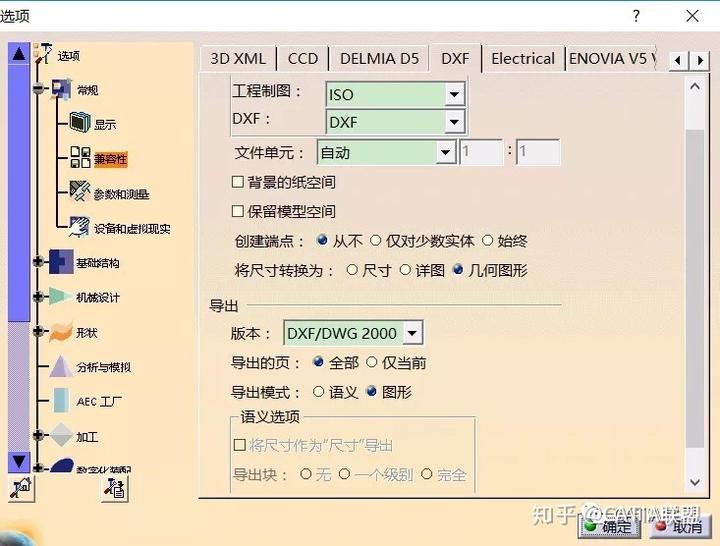The image size is (720, 546).
Task: Click the 兼容性 grid icon
Action: [80, 157]
